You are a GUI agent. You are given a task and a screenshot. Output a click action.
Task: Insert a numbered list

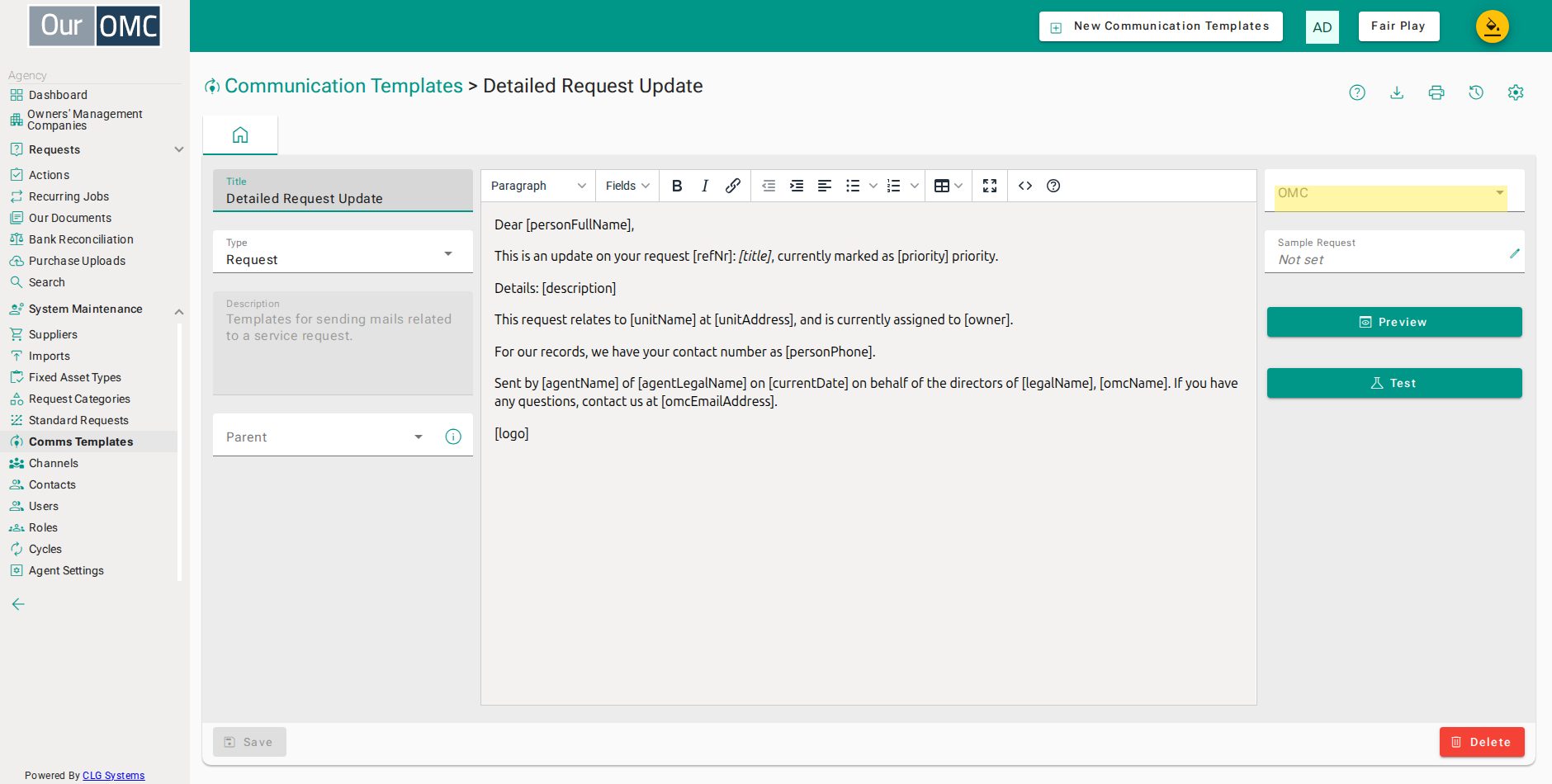pyautogui.click(x=894, y=186)
